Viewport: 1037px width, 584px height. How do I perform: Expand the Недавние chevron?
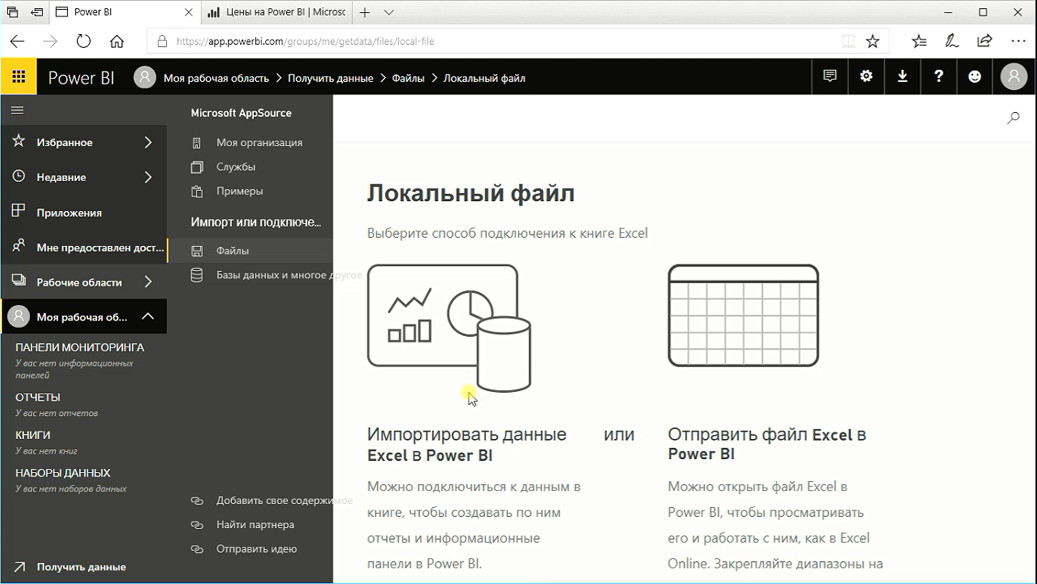point(148,177)
